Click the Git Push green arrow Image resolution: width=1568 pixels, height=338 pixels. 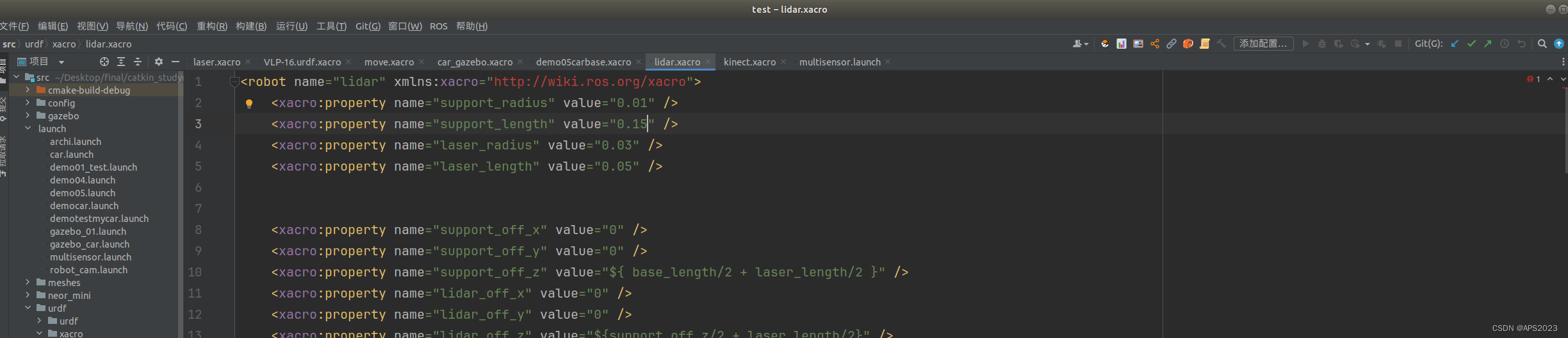pyautogui.click(x=1488, y=44)
